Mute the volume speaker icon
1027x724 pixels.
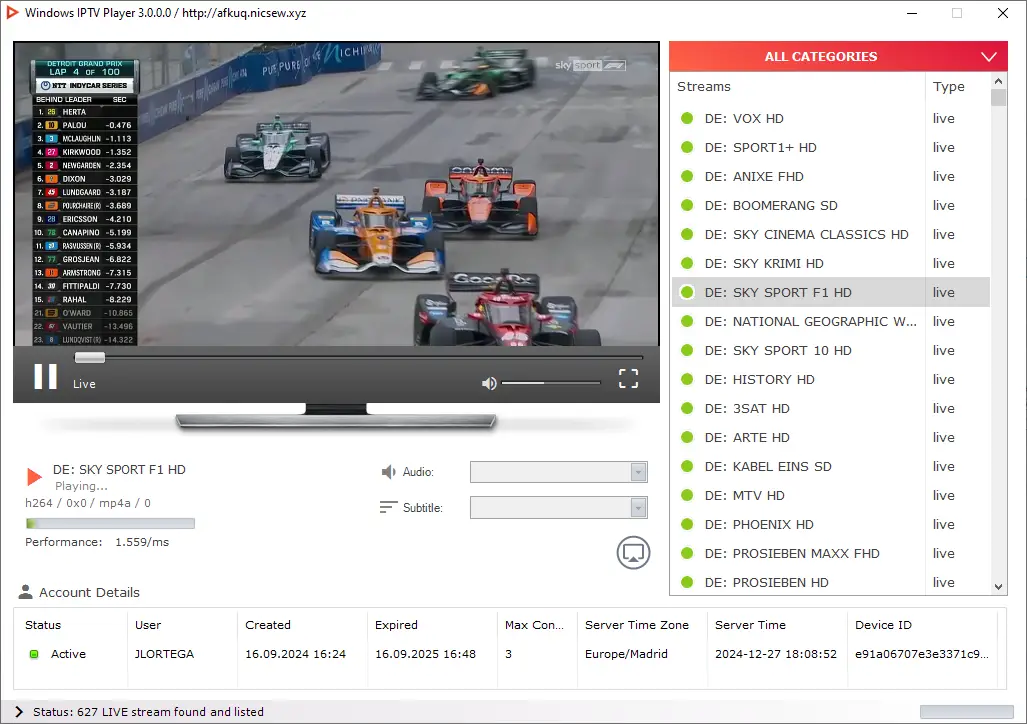point(489,383)
